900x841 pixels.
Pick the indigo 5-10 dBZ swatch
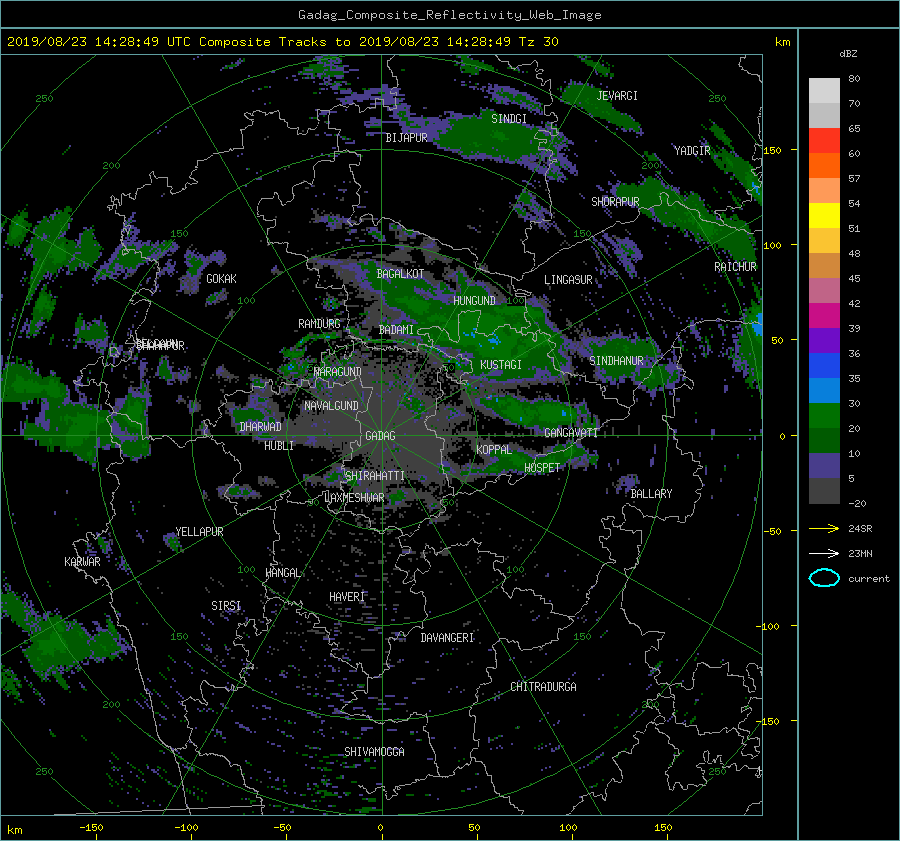(x=824, y=466)
